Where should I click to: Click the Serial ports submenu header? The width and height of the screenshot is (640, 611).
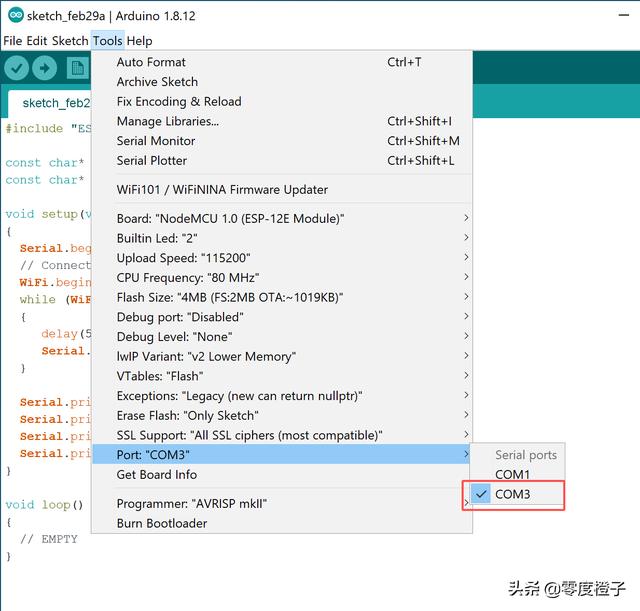pyautogui.click(x=526, y=455)
